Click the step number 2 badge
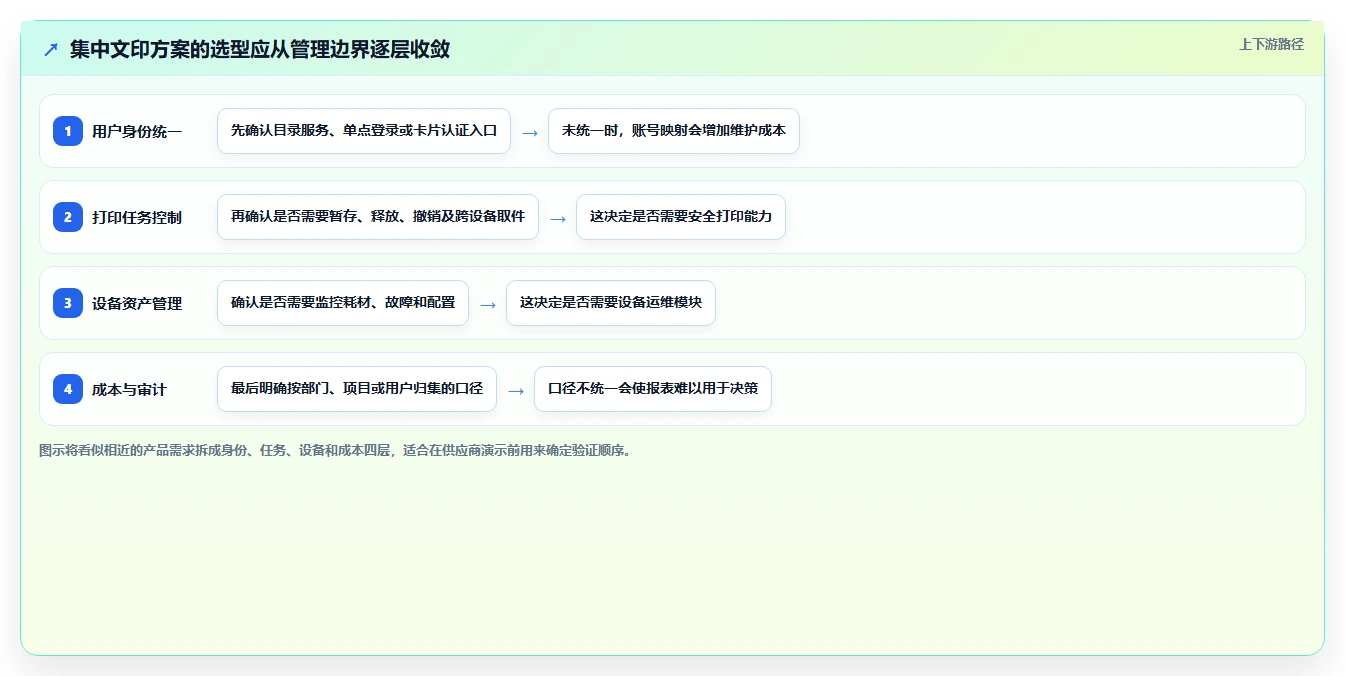Screen dimensions: 1345x676 [68, 216]
